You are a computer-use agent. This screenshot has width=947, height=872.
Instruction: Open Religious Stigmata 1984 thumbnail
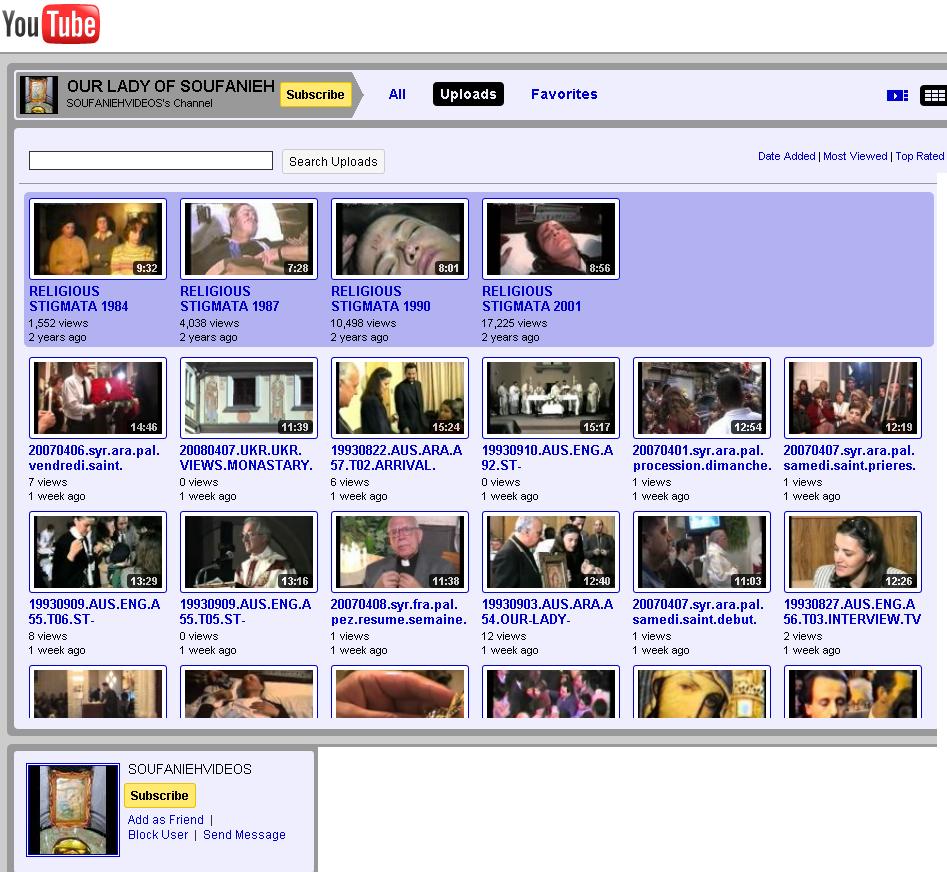[x=98, y=239]
